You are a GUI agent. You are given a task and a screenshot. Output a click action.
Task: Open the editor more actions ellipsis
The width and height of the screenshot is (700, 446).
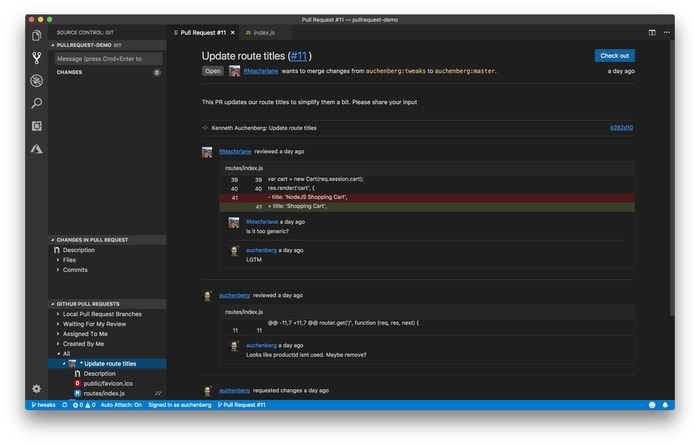[x=667, y=33]
